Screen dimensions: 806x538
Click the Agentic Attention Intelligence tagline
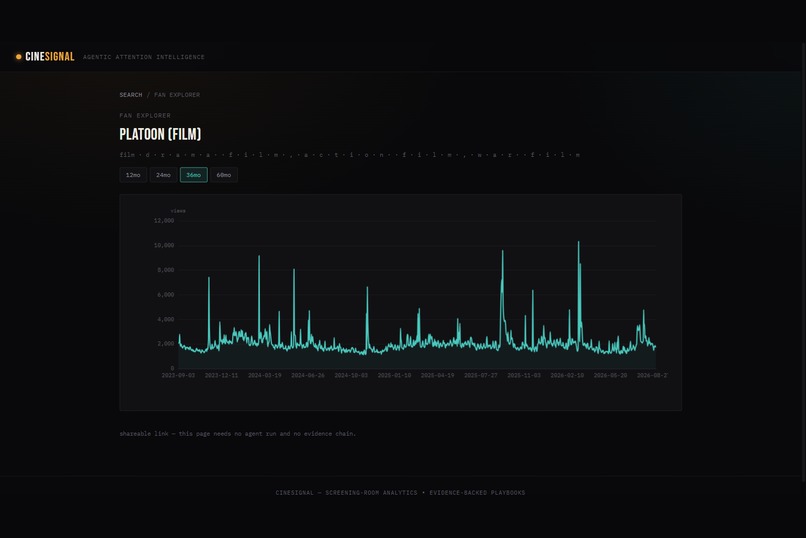point(143,57)
